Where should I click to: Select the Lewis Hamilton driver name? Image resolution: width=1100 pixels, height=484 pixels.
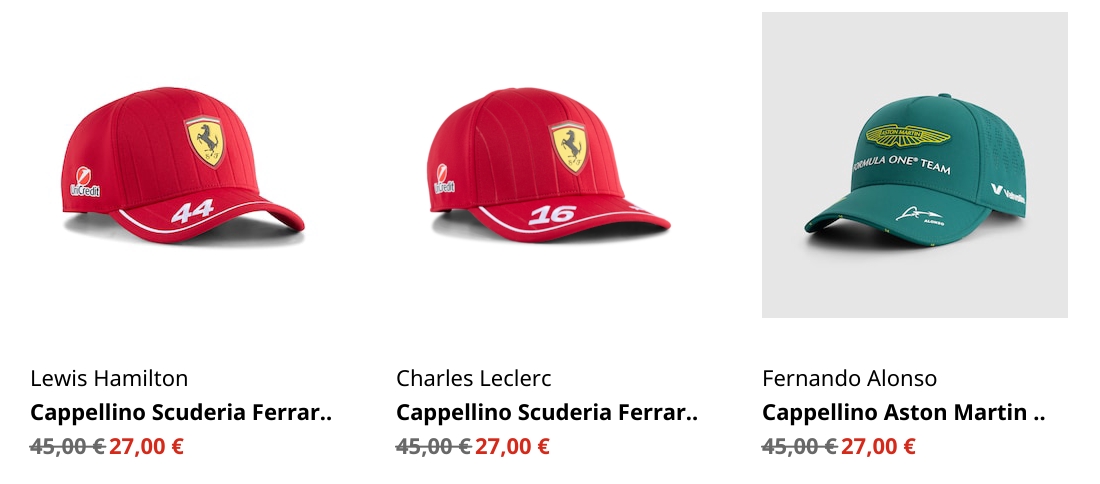coord(109,379)
